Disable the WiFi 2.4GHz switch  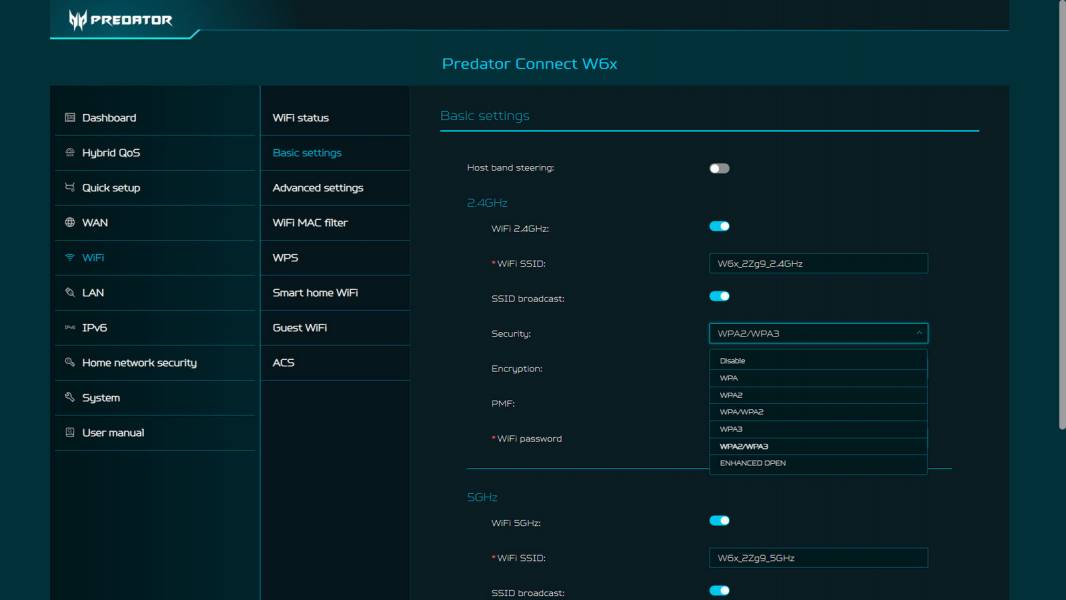pyautogui.click(x=718, y=227)
